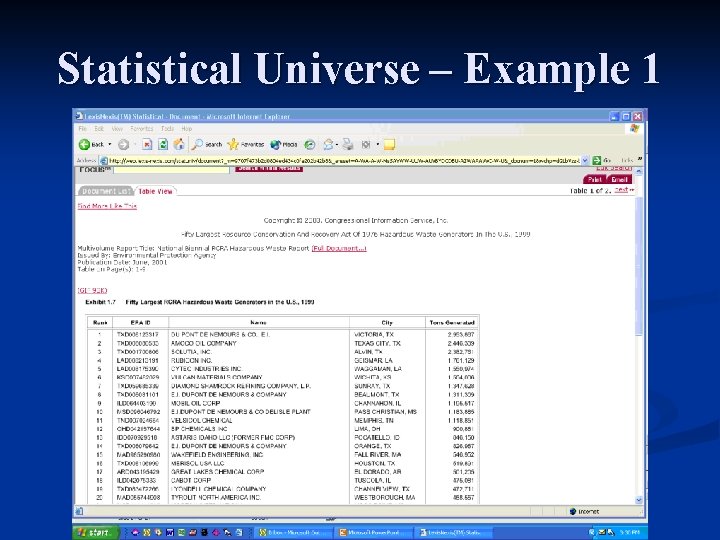Follow the next table link
The image size is (720, 540).
point(623,190)
